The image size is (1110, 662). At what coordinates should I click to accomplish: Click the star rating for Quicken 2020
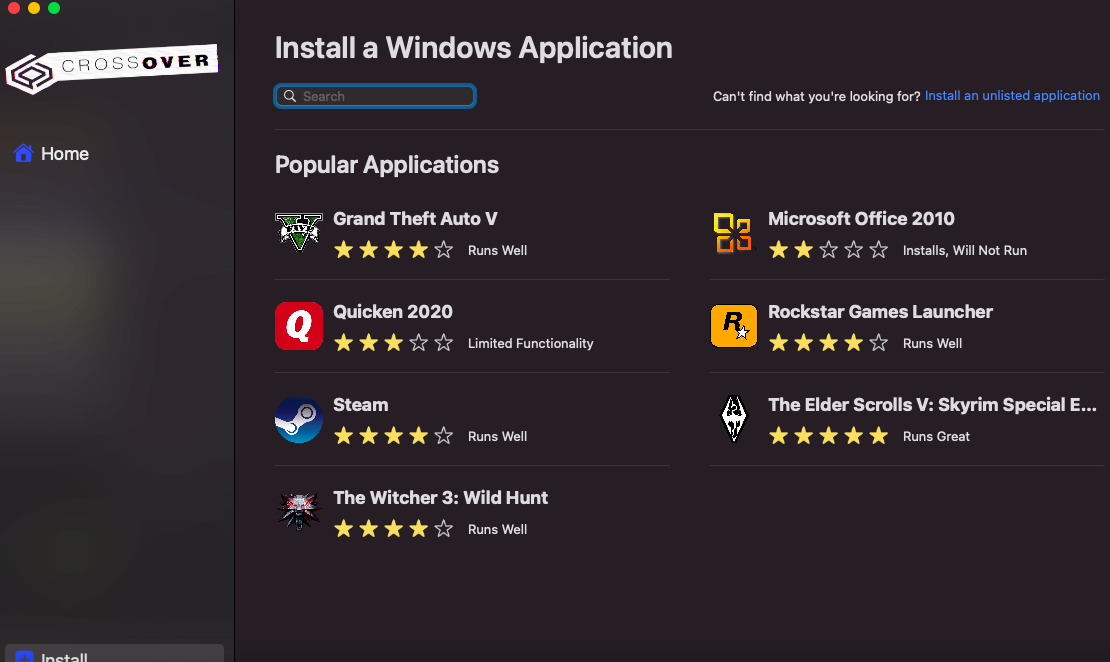click(x=394, y=343)
